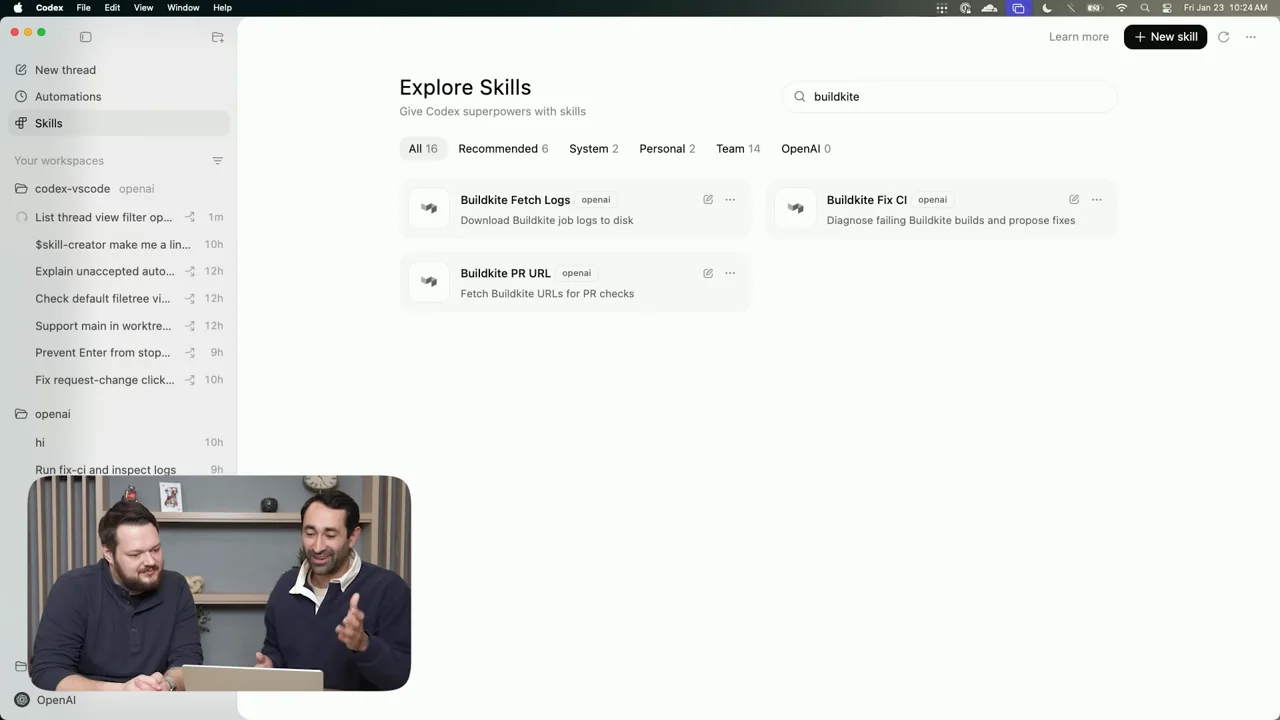
Task: Click the OpenAI account label at bottom
Action: [56, 700]
